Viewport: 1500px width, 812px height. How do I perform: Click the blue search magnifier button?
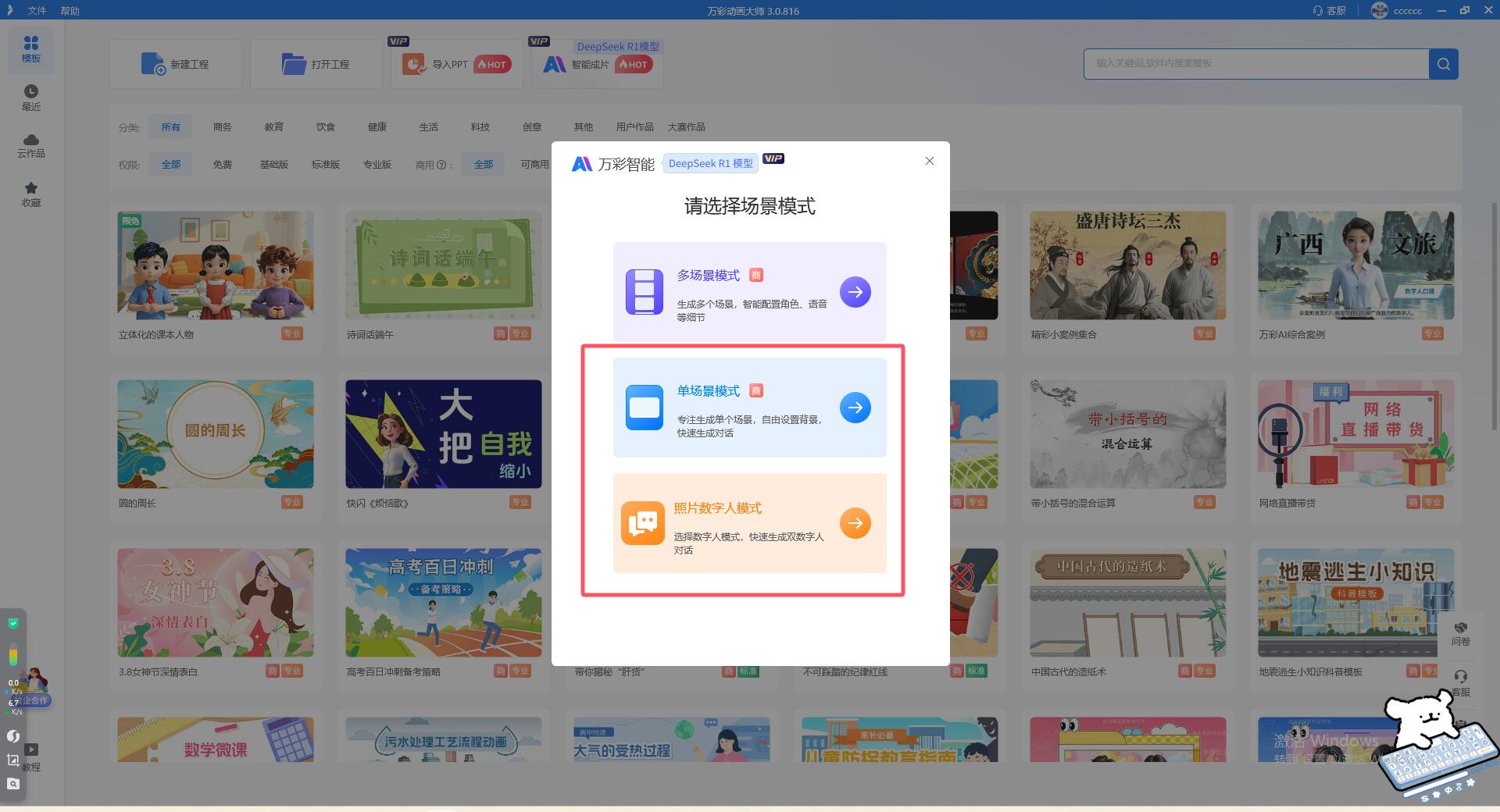(x=1444, y=64)
